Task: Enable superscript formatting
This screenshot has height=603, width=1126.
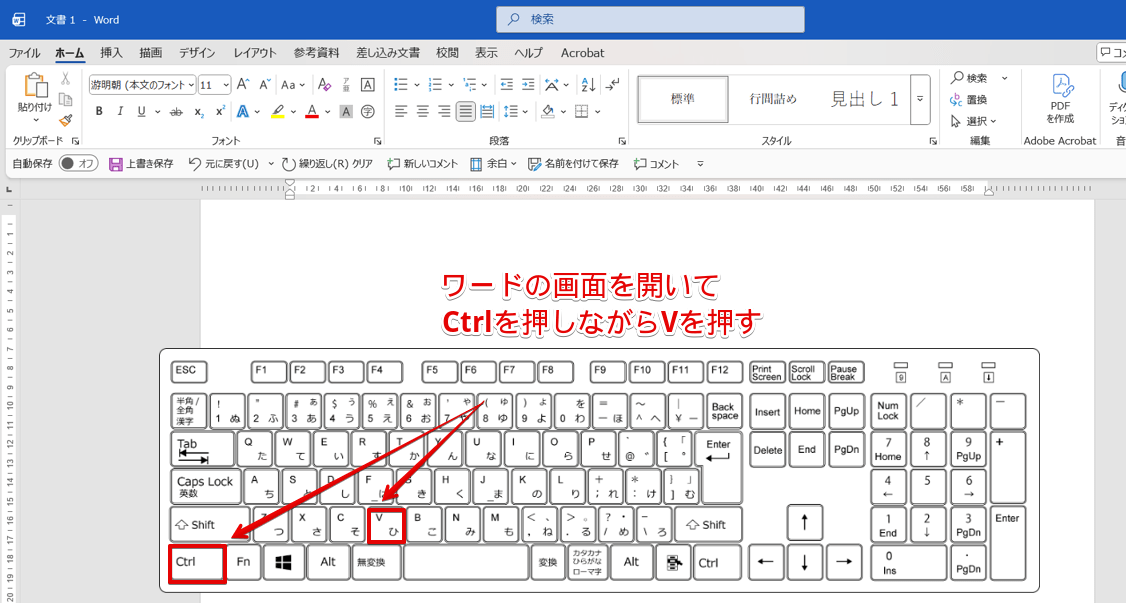Action: coord(222,110)
